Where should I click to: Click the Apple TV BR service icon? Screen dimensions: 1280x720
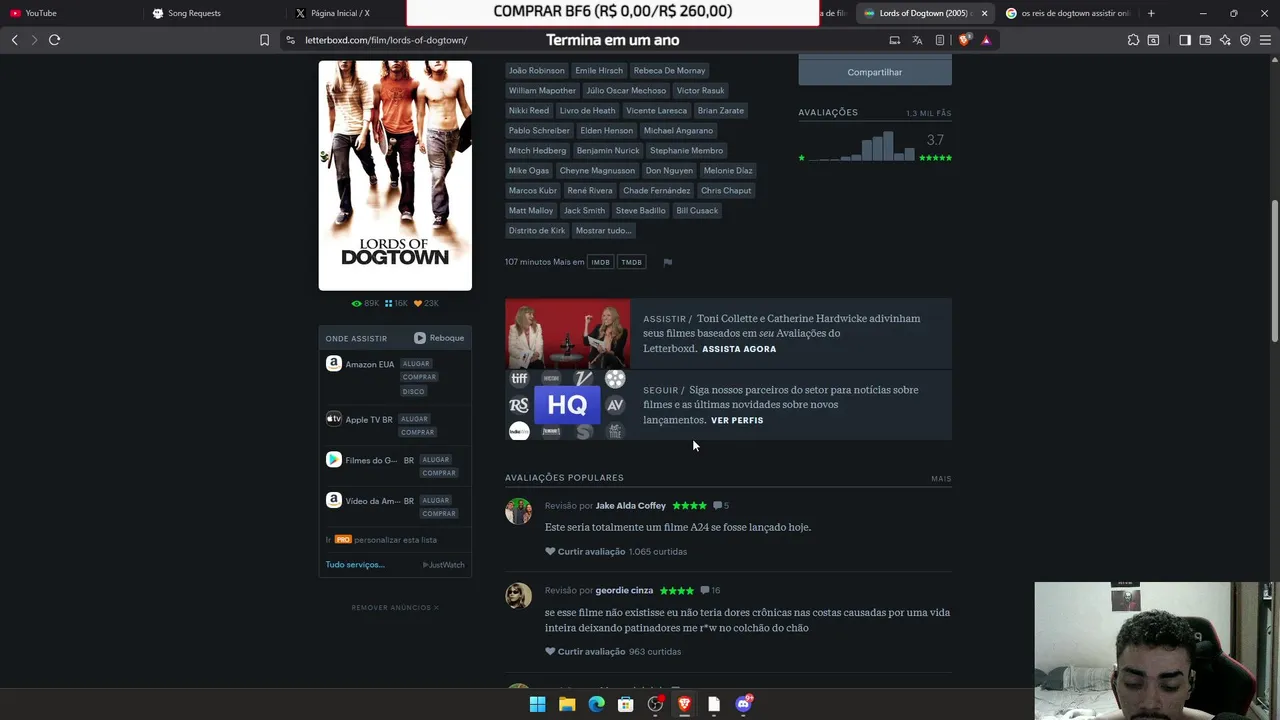point(334,419)
